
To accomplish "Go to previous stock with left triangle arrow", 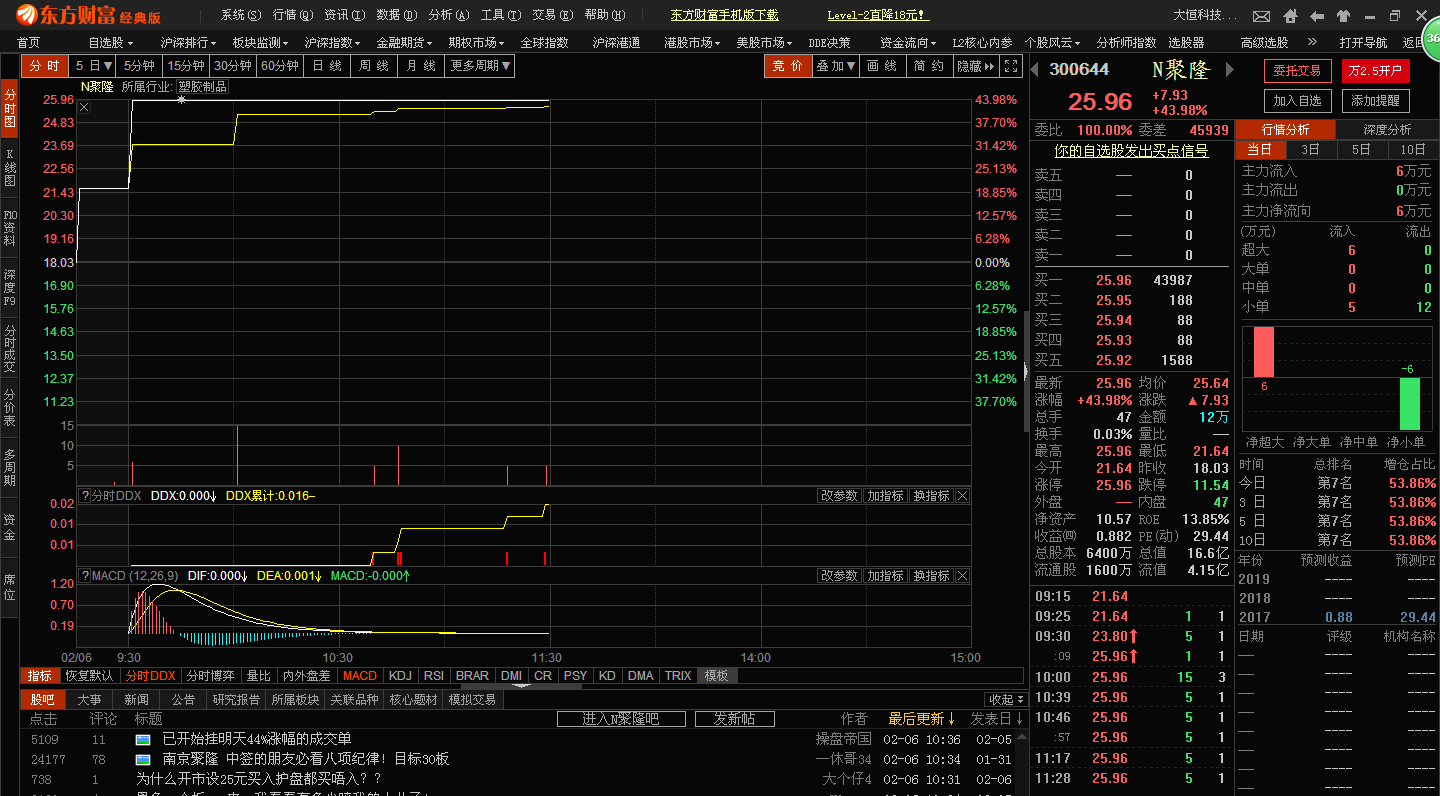I will [1036, 70].
